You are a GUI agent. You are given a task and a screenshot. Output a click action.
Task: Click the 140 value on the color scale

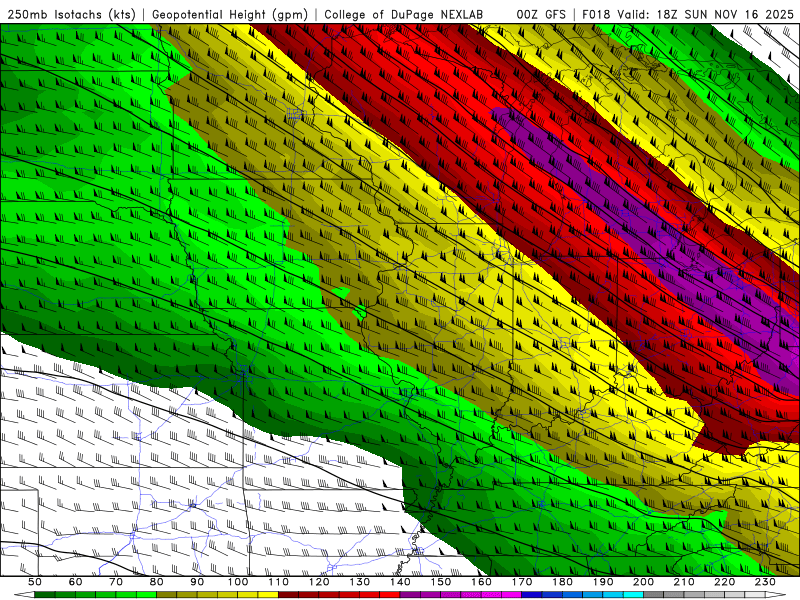[401, 582]
